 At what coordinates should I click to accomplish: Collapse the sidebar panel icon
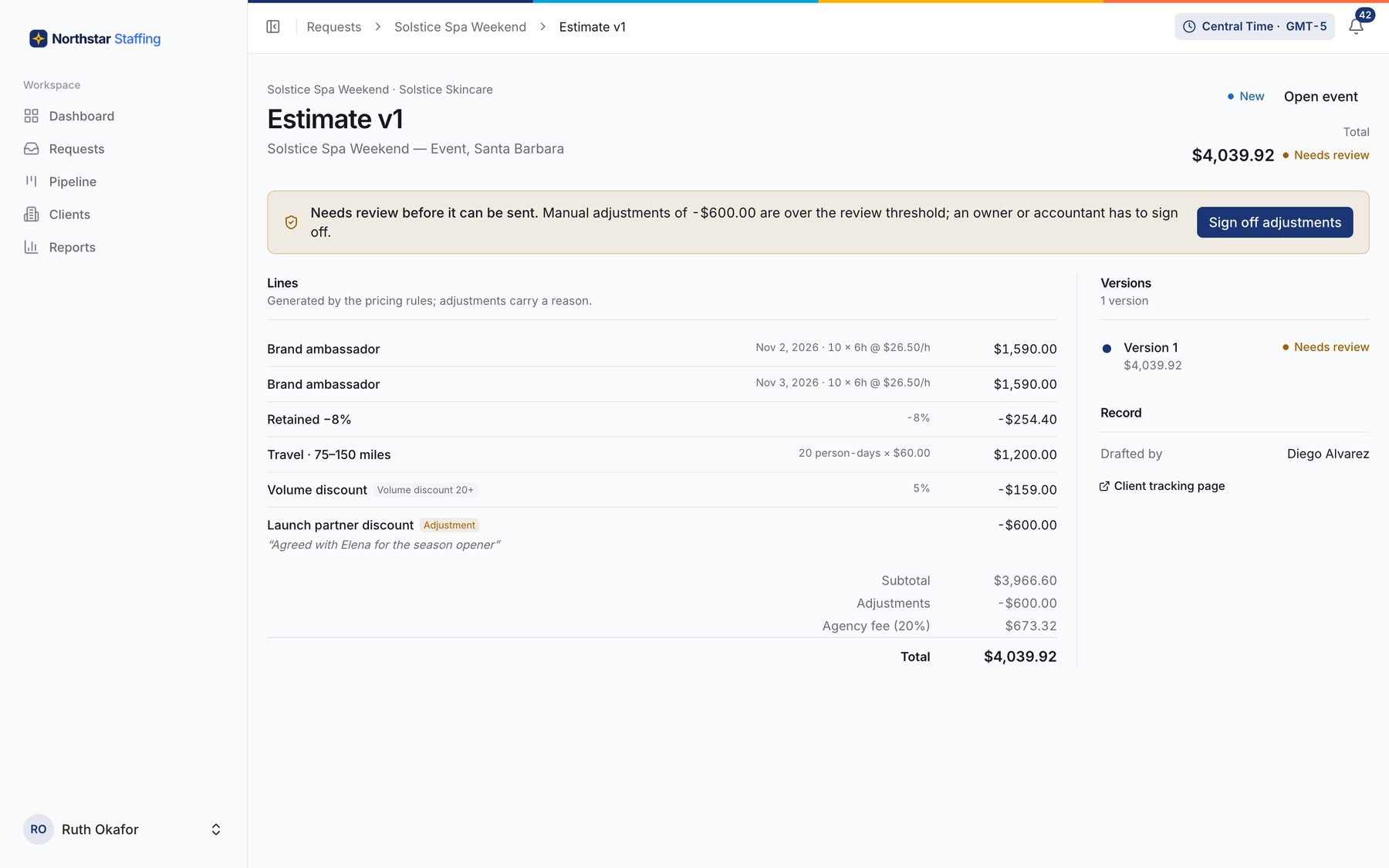tap(273, 27)
